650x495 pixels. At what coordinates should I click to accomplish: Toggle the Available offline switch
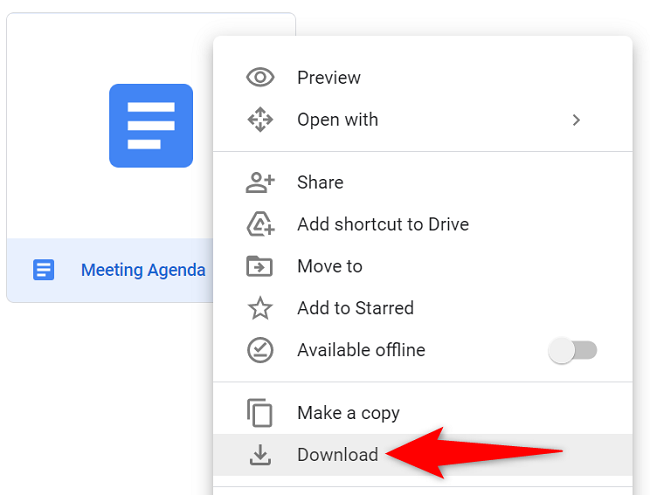coord(572,350)
